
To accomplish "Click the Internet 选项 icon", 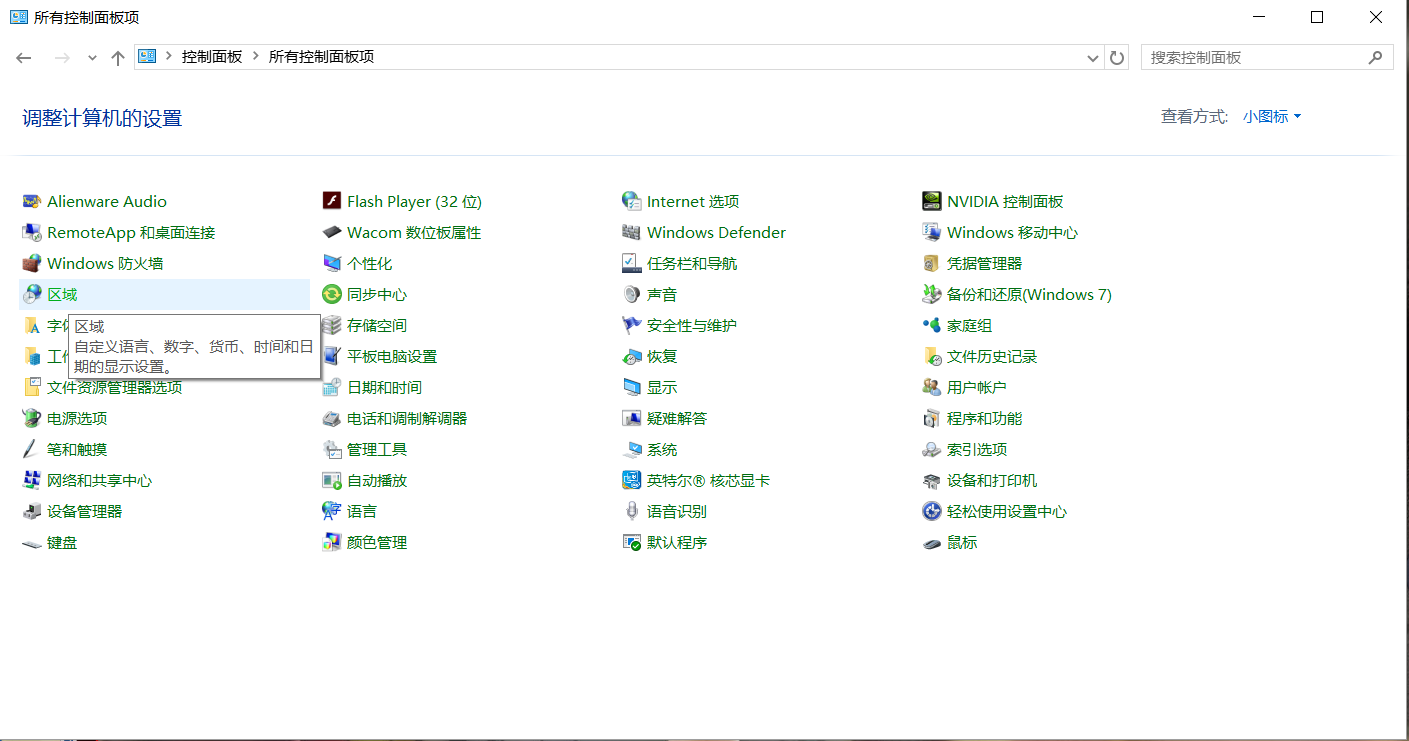I will pyautogui.click(x=631, y=201).
